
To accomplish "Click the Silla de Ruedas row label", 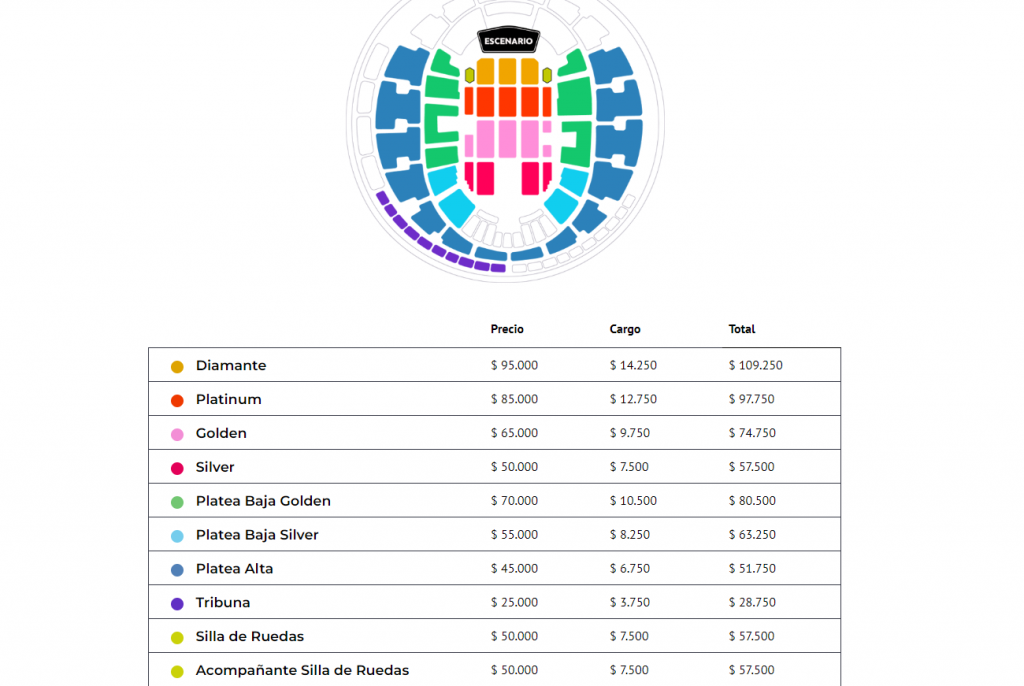I will (250, 636).
